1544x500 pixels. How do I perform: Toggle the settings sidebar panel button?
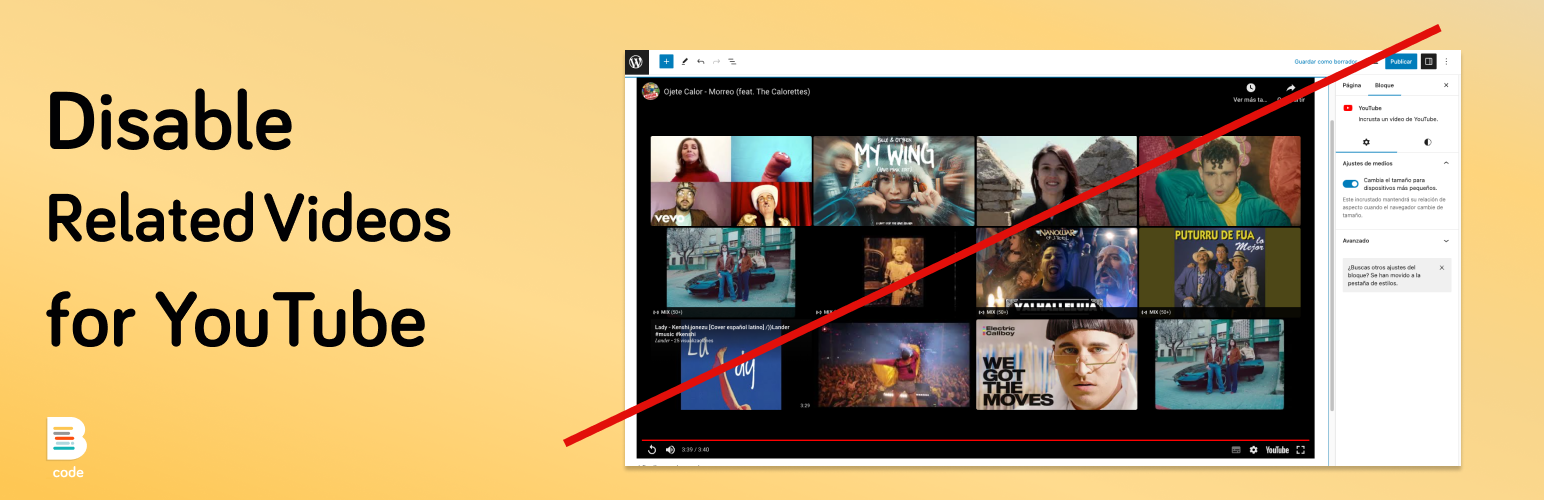1428,62
